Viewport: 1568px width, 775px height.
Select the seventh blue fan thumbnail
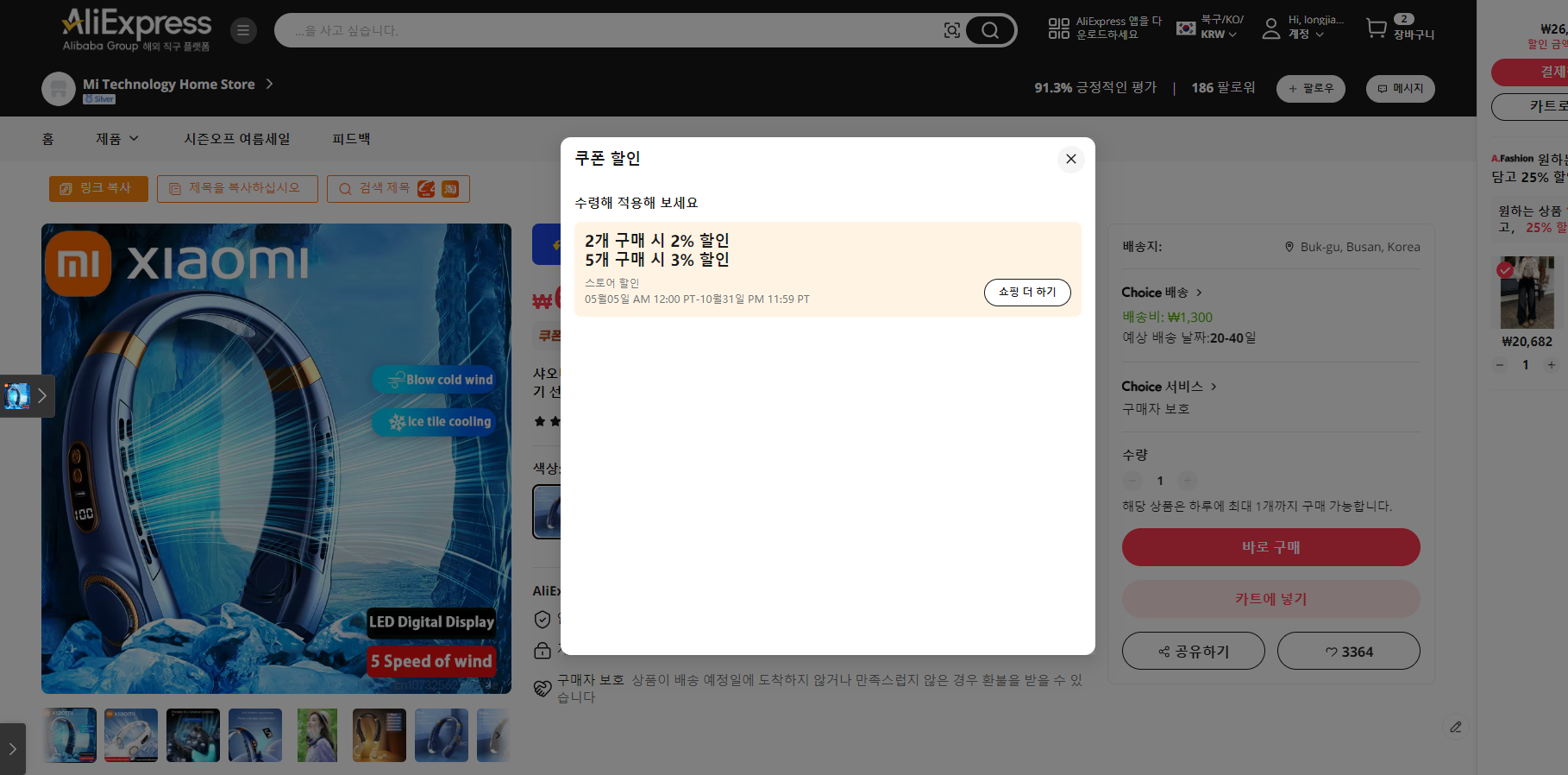click(x=442, y=735)
